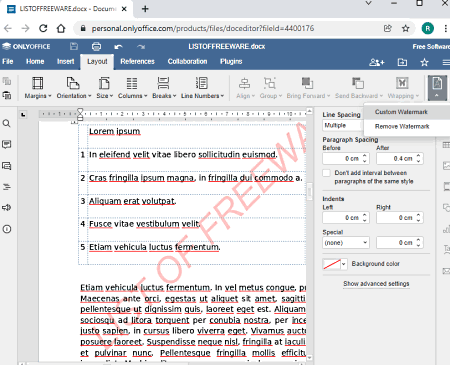Choose Remove Watermark
This screenshot has width=450, height=365.
pos(402,127)
